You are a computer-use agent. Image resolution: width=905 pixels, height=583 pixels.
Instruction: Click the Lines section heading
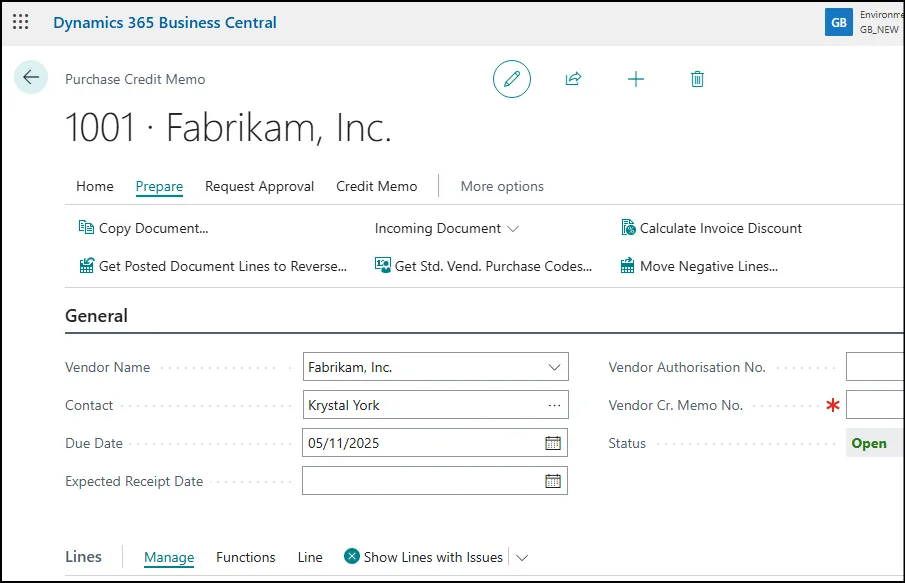(83, 556)
